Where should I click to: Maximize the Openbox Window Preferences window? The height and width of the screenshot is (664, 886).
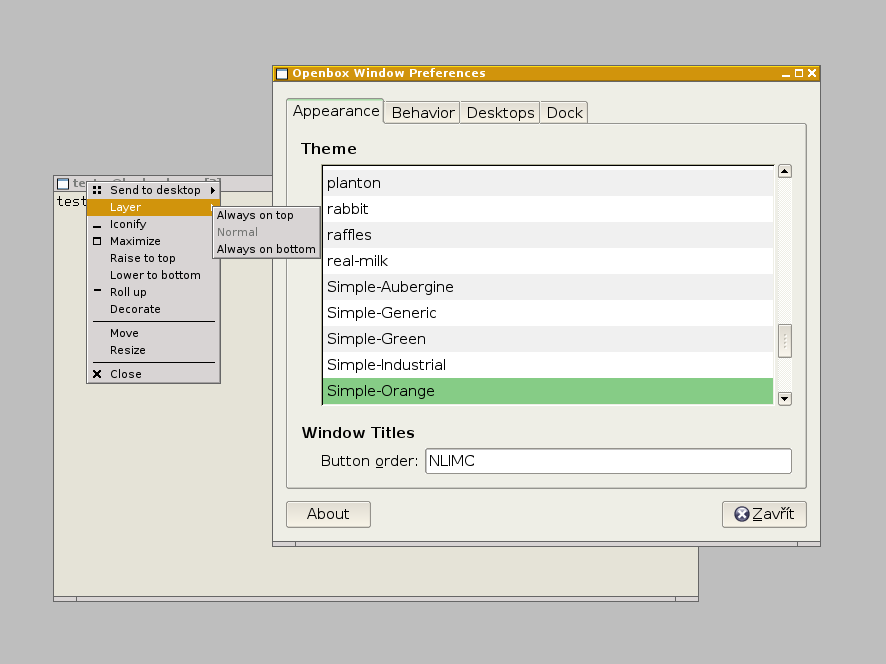coord(799,73)
